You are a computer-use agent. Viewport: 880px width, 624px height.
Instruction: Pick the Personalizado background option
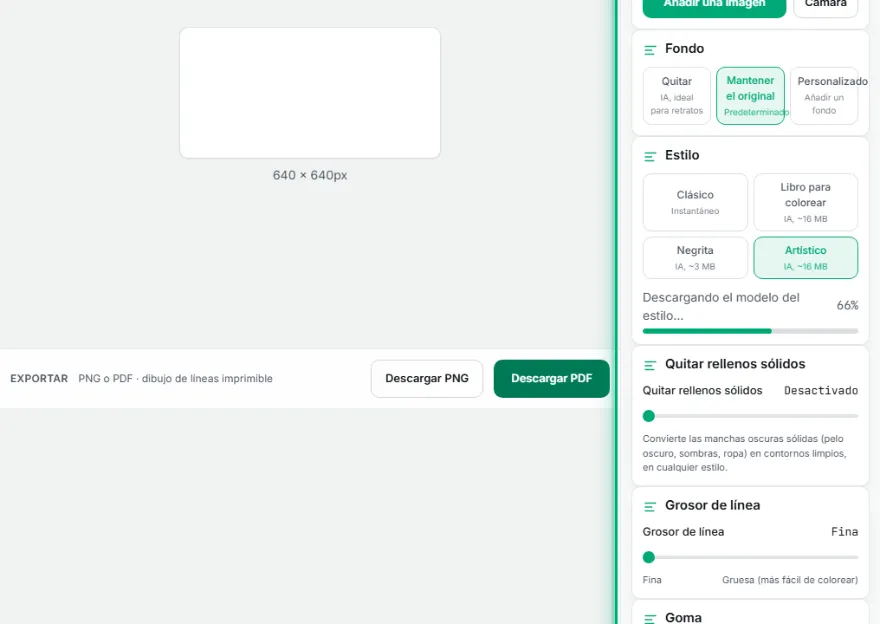click(824, 95)
